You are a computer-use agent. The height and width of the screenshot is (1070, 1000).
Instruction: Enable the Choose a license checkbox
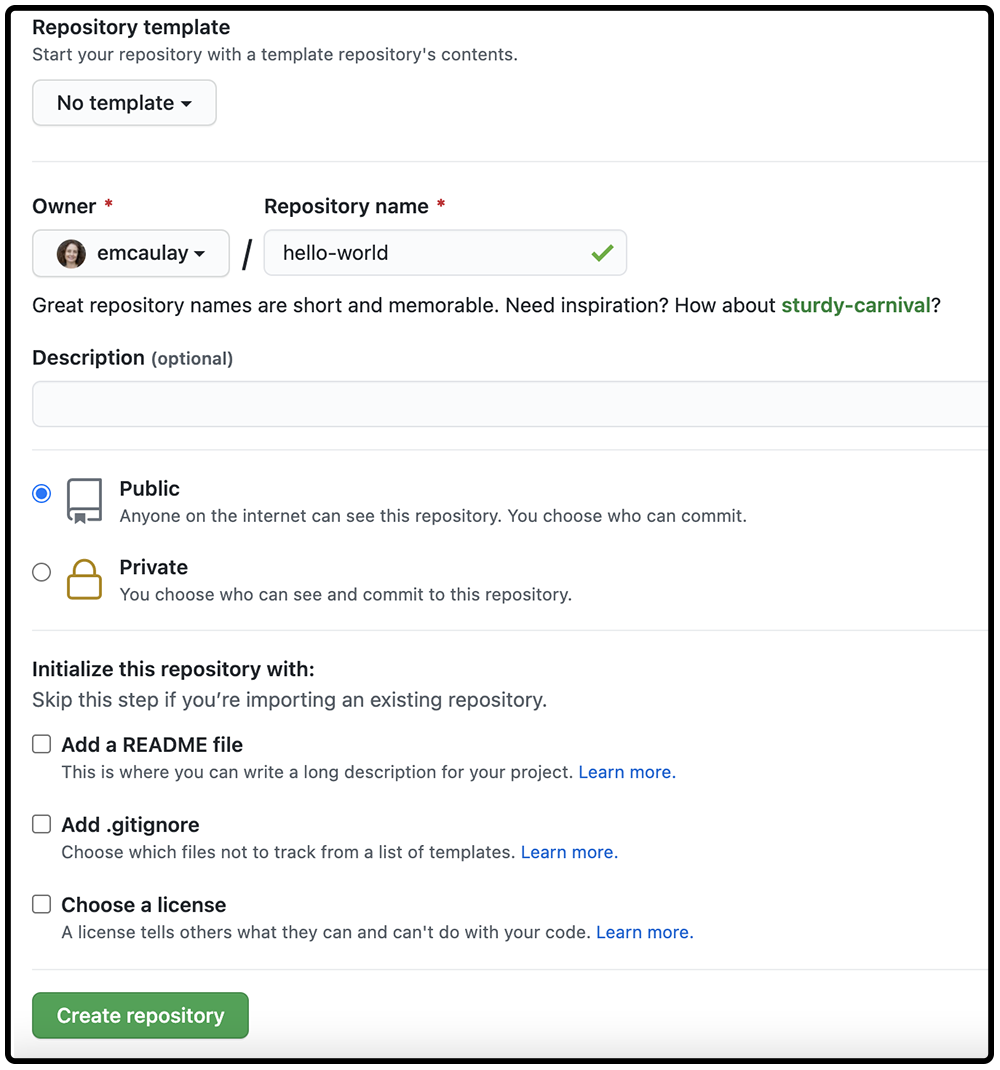[x=41, y=904]
